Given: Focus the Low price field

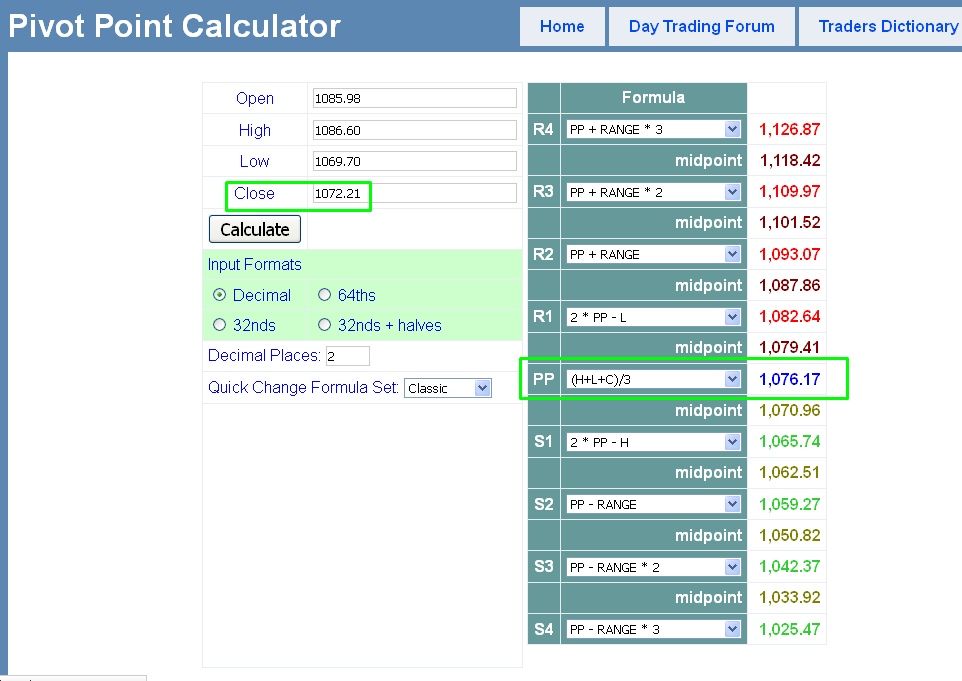Looking at the screenshot, I should [x=415, y=161].
